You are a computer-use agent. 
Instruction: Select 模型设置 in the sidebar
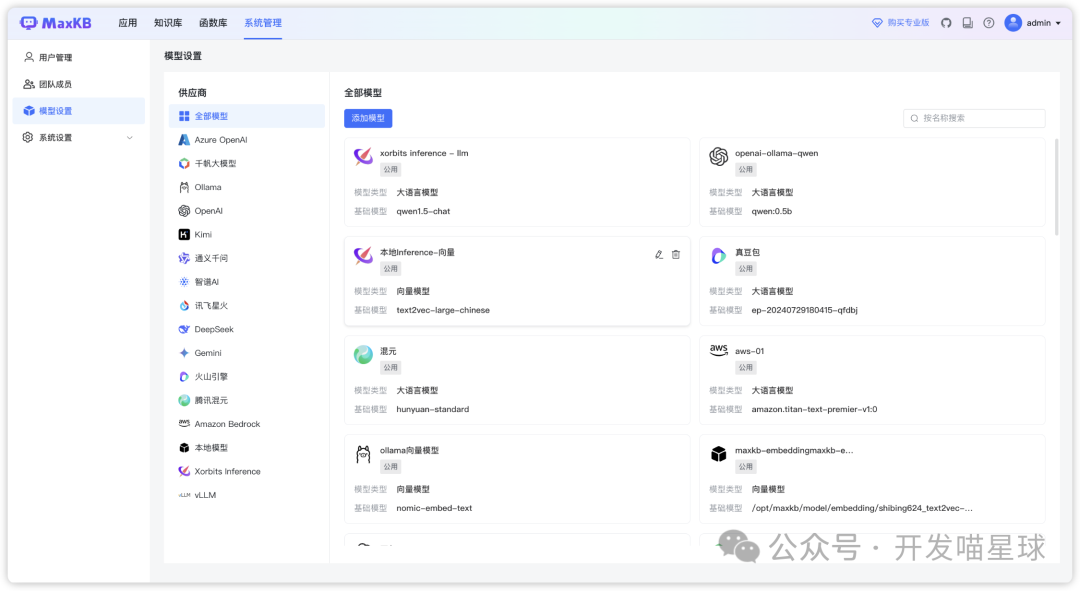pyautogui.click(x=79, y=111)
